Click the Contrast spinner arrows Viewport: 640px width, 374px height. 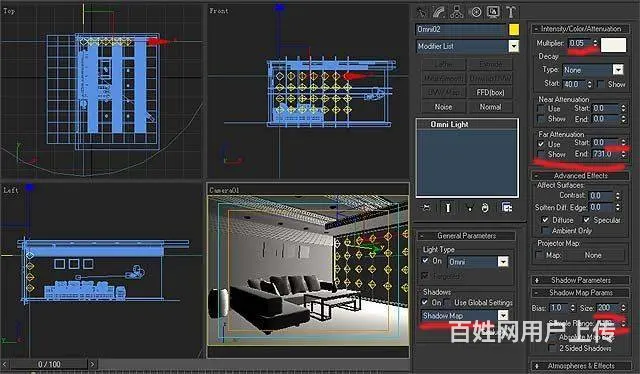[x=618, y=196]
